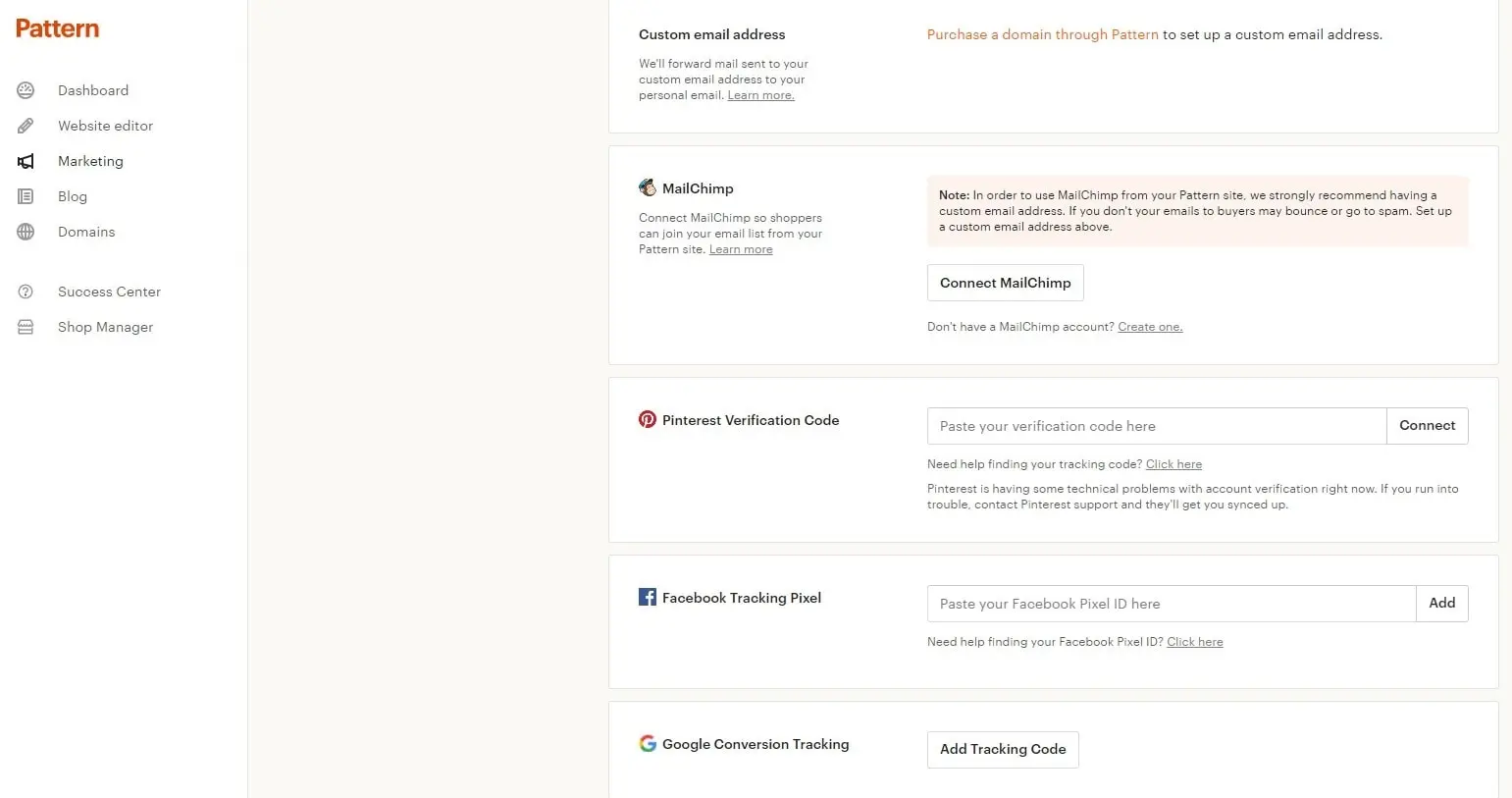Click Add next to Facebook Pixel ID
Image resolution: width=1512 pixels, height=798 pixels.
pyautogui.click(x=1441, y=604)
